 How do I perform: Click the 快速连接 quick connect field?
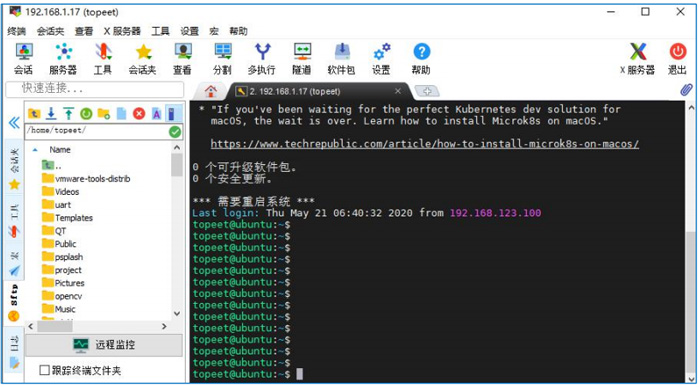[95, 89]
